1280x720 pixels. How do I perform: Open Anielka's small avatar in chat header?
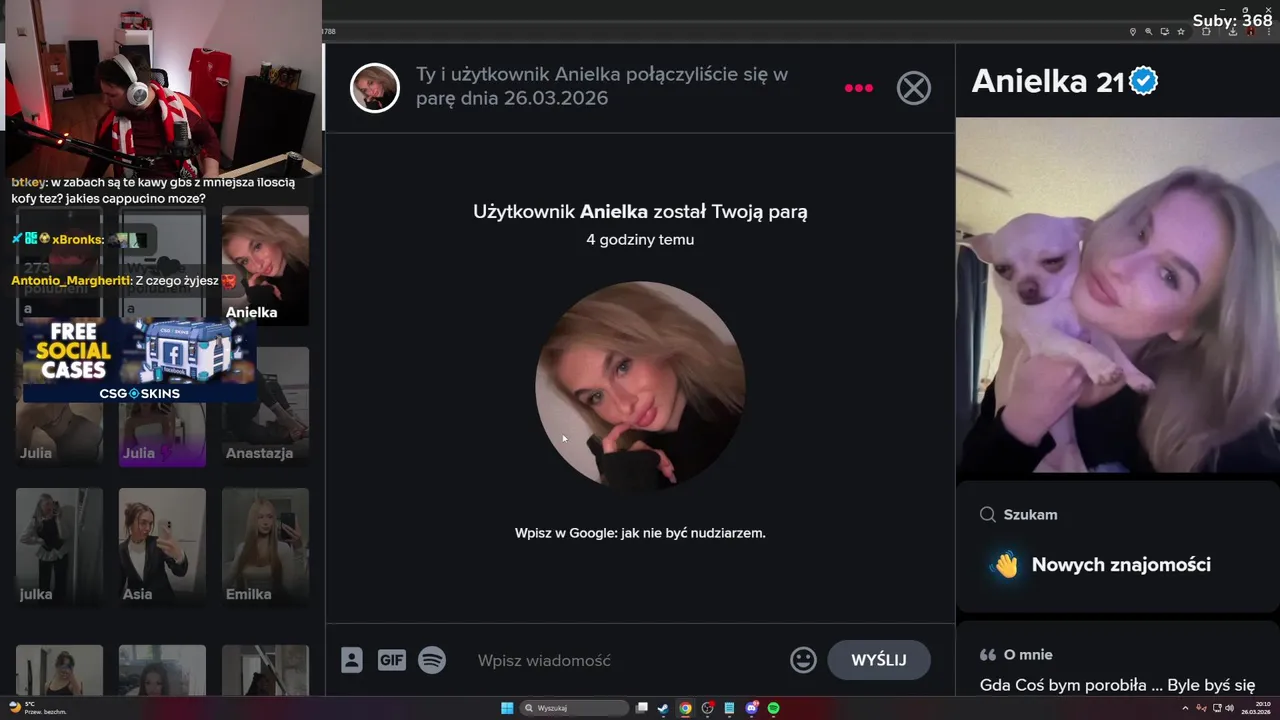(375, 88)
